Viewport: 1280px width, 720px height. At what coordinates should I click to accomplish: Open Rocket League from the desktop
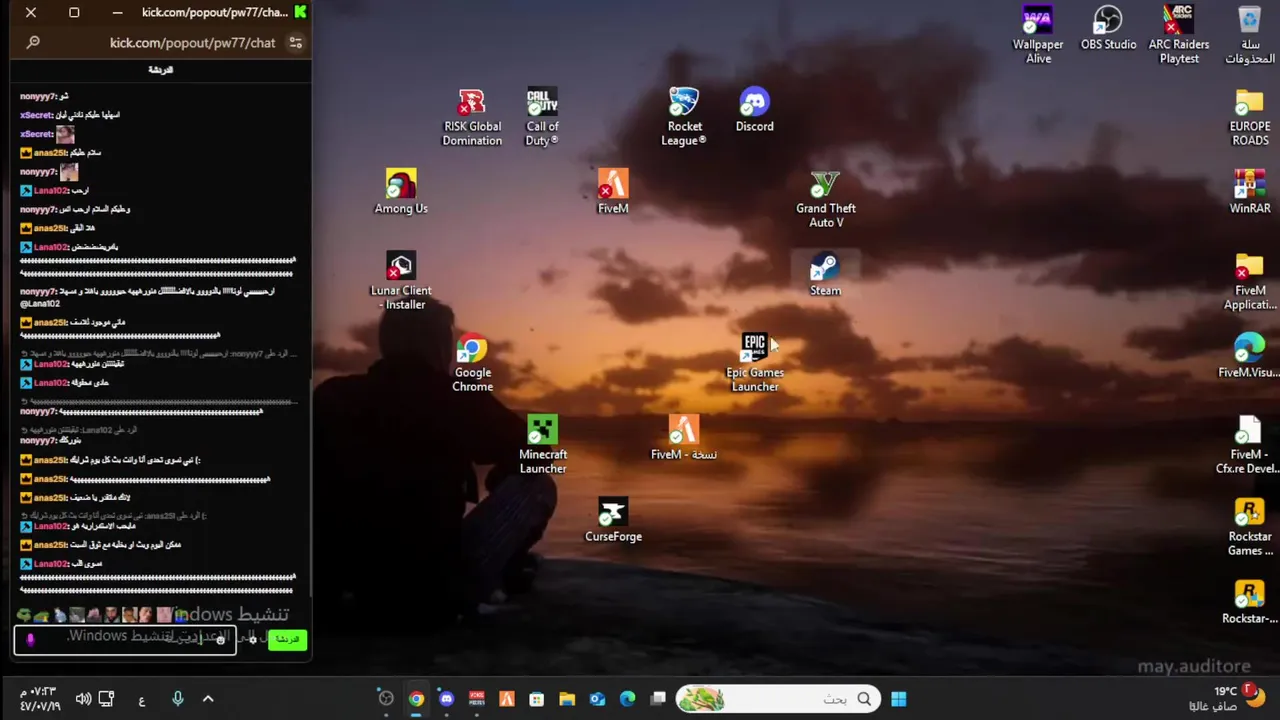tap(684, 118)
